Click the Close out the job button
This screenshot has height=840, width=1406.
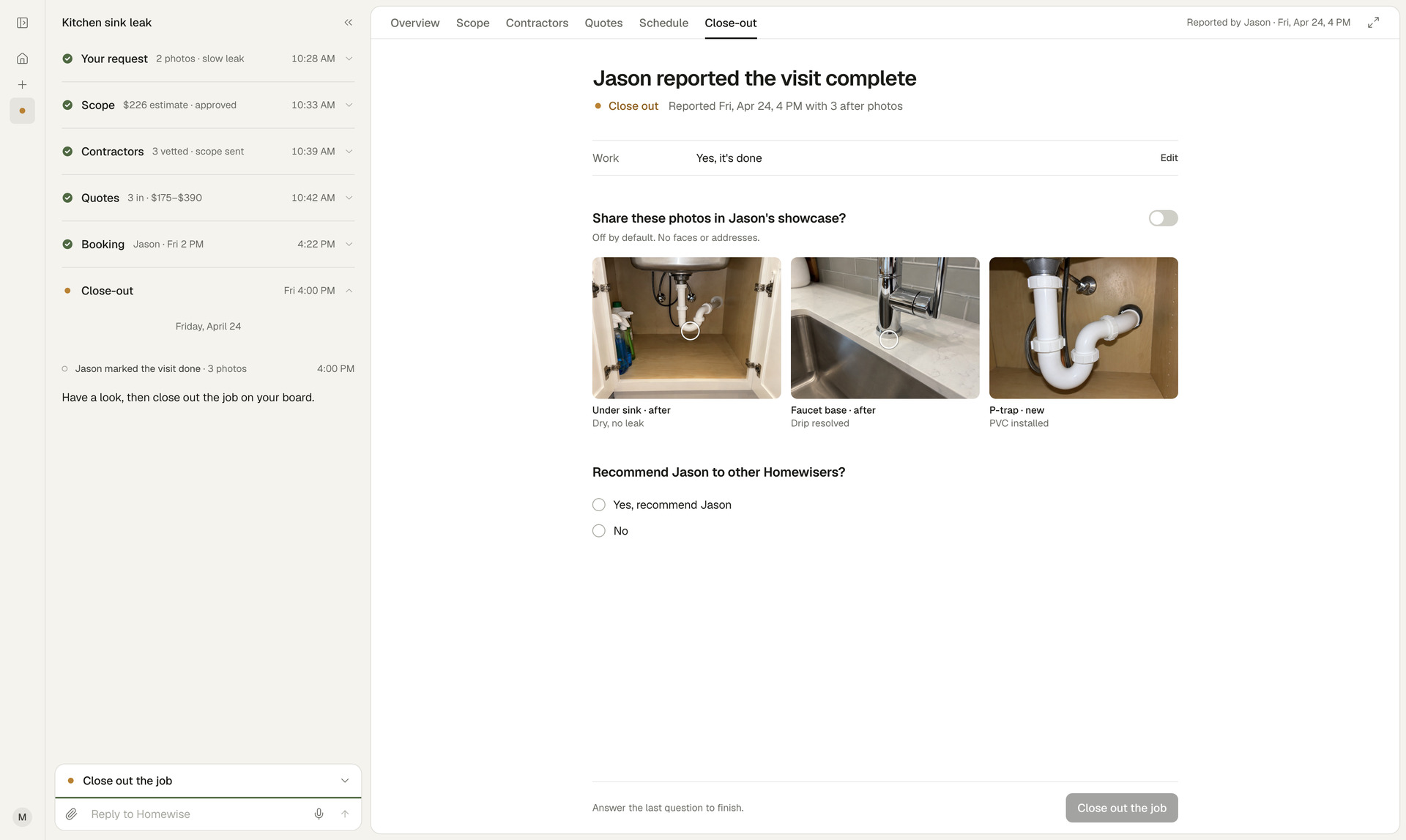1121,808
